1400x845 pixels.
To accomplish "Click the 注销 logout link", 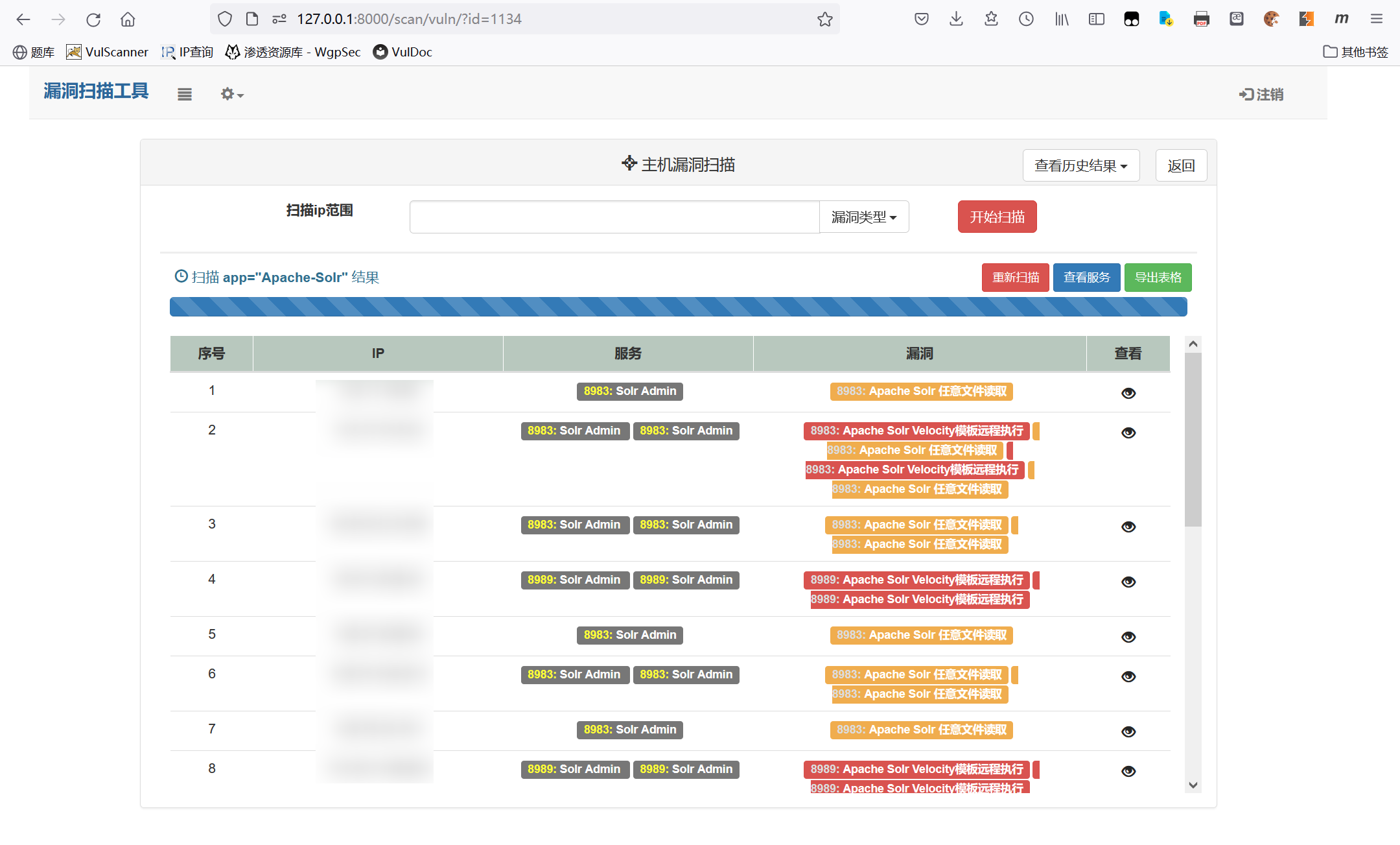I will 1261,95.
